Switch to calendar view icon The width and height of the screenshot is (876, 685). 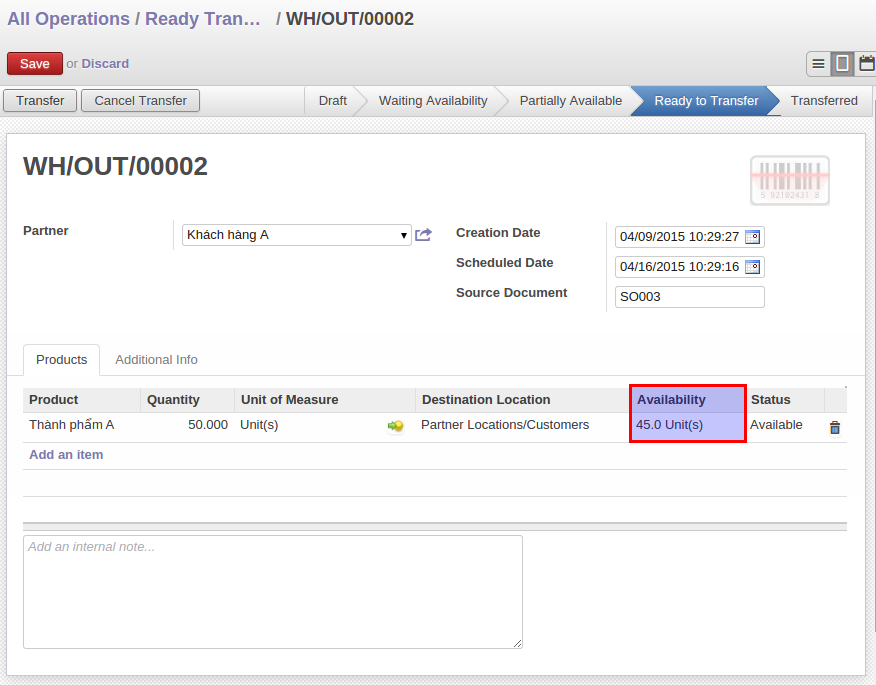pos(866,64)
